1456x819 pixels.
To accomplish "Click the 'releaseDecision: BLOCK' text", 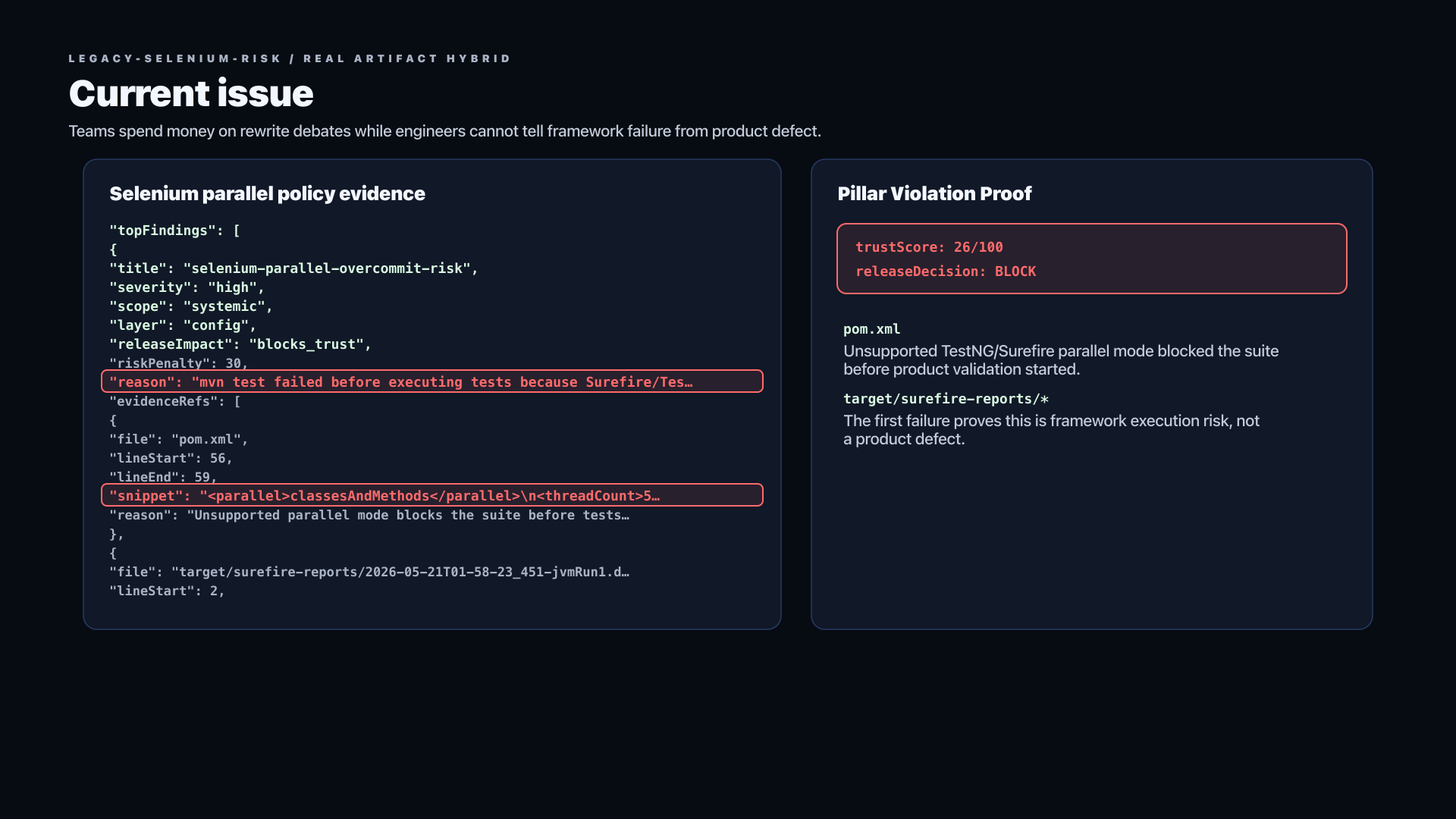I will [946, 271].
